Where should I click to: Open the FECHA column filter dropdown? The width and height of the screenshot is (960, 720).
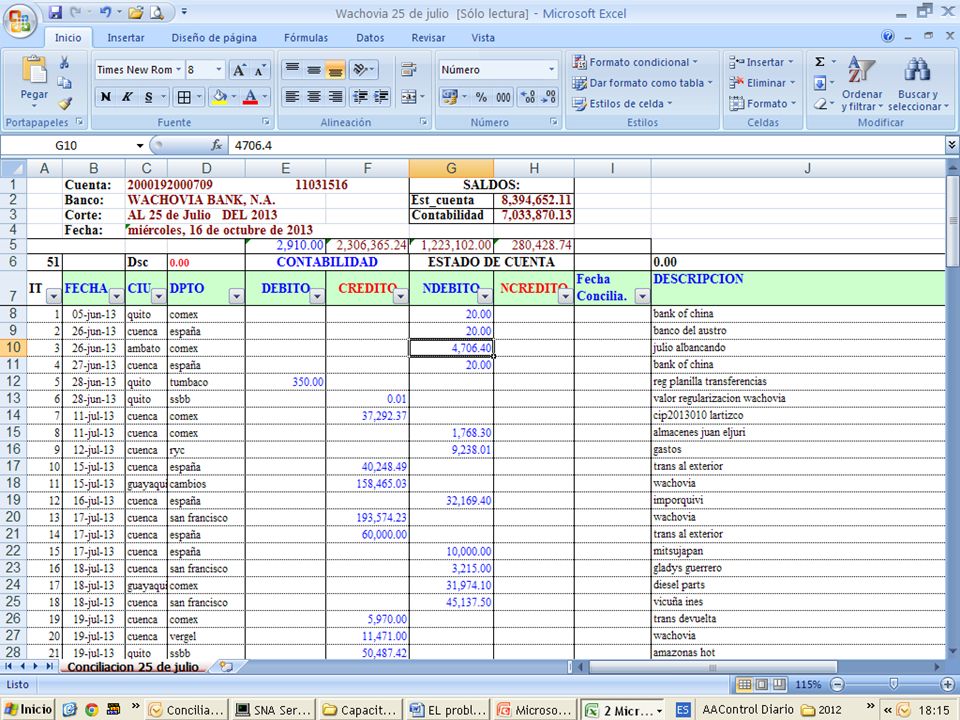pyautogui.click(x=116, y=296)
